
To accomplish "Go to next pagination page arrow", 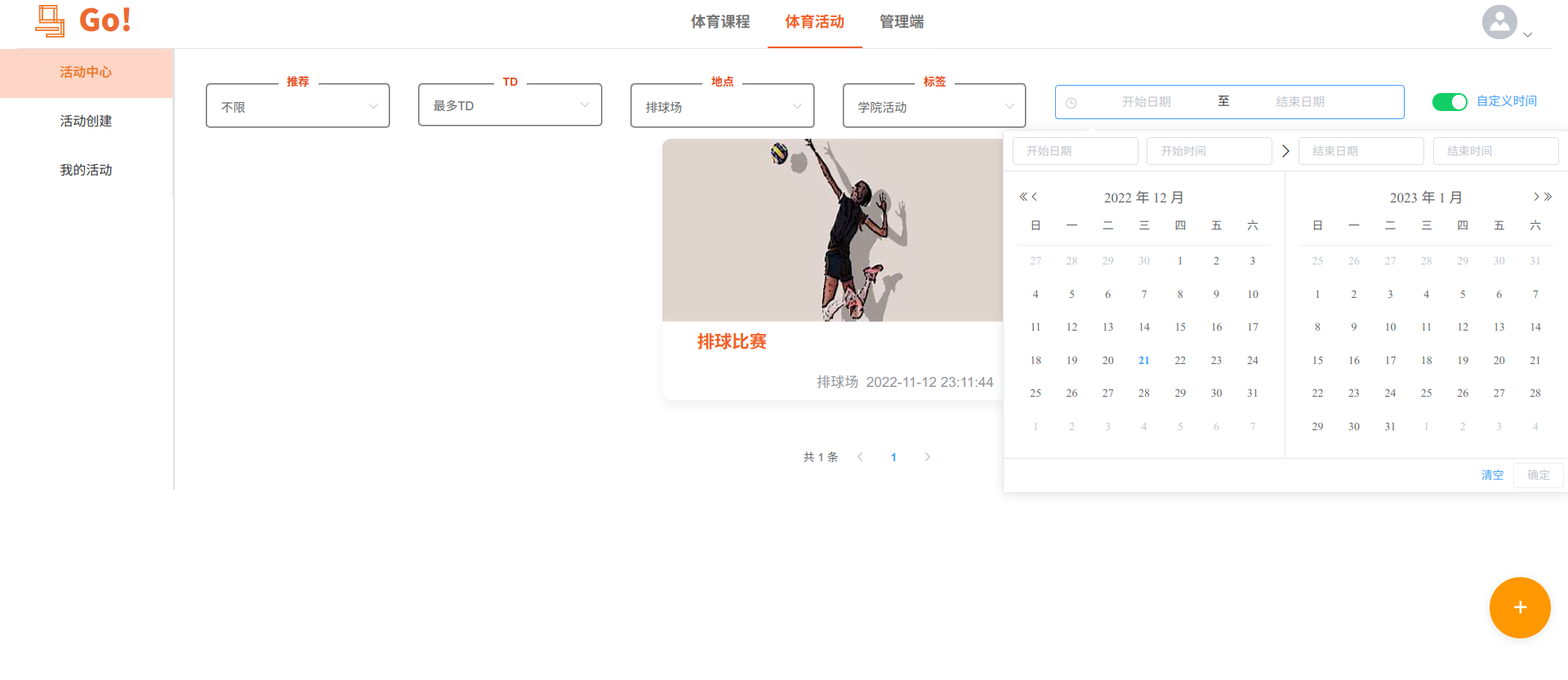I will point(927,457).
